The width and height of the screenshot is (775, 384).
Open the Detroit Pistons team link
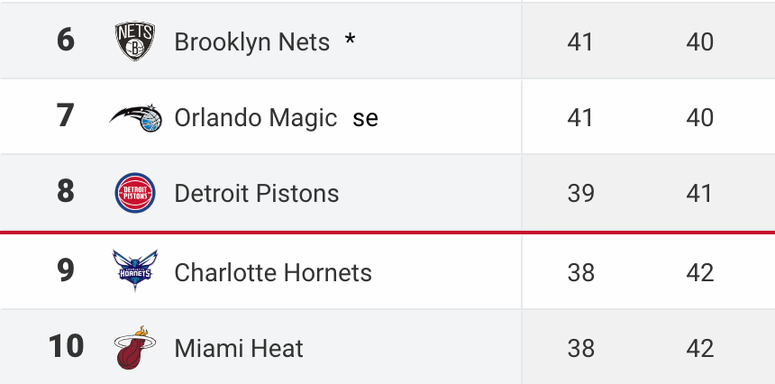point(257,193)
